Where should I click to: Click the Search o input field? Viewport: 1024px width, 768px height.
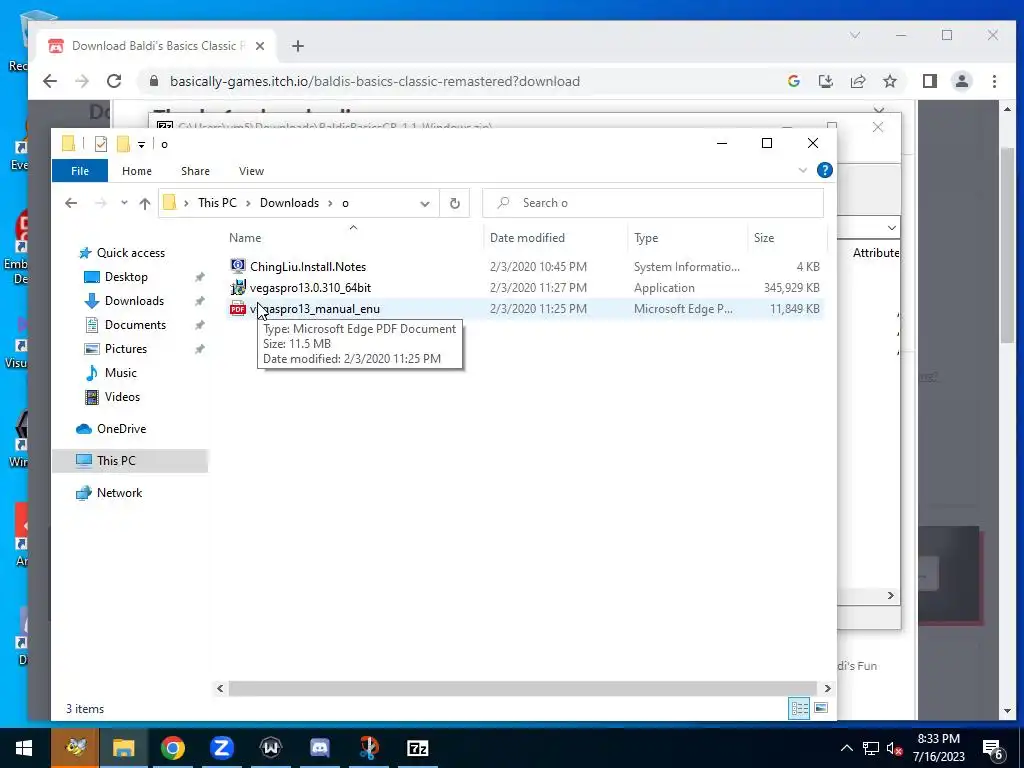tap(652, 203)
